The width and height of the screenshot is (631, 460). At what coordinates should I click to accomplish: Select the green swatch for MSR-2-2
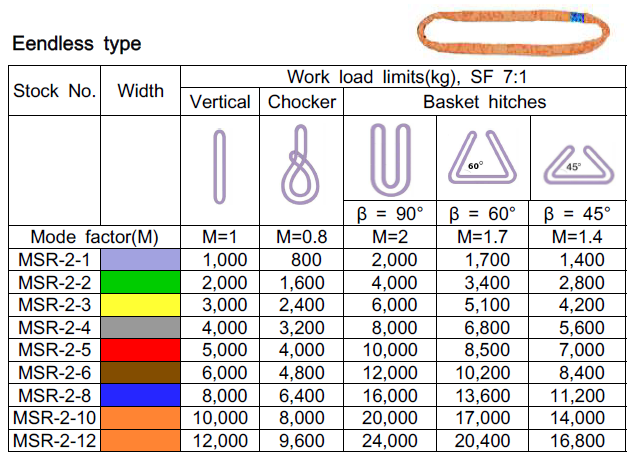click(x=141, y=280)
